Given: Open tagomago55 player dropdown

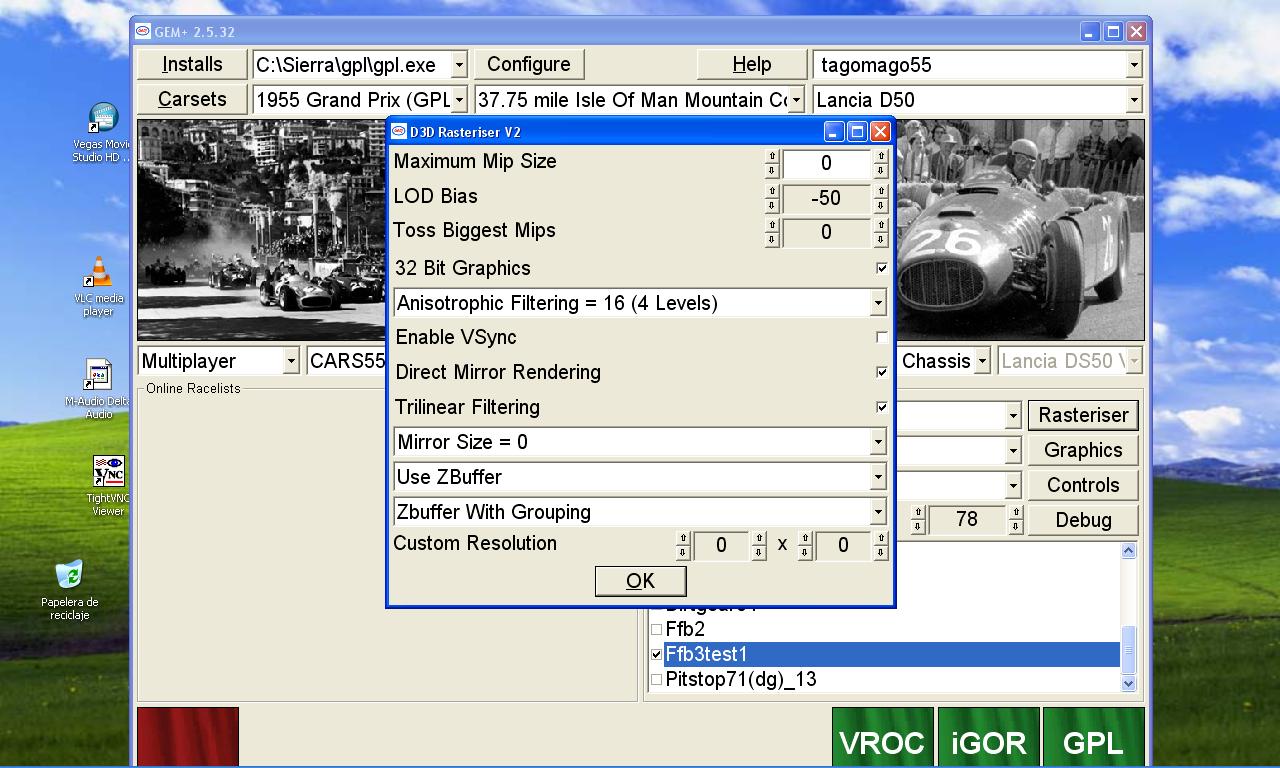Looking at the screenshot, I should click(1134, 65).
